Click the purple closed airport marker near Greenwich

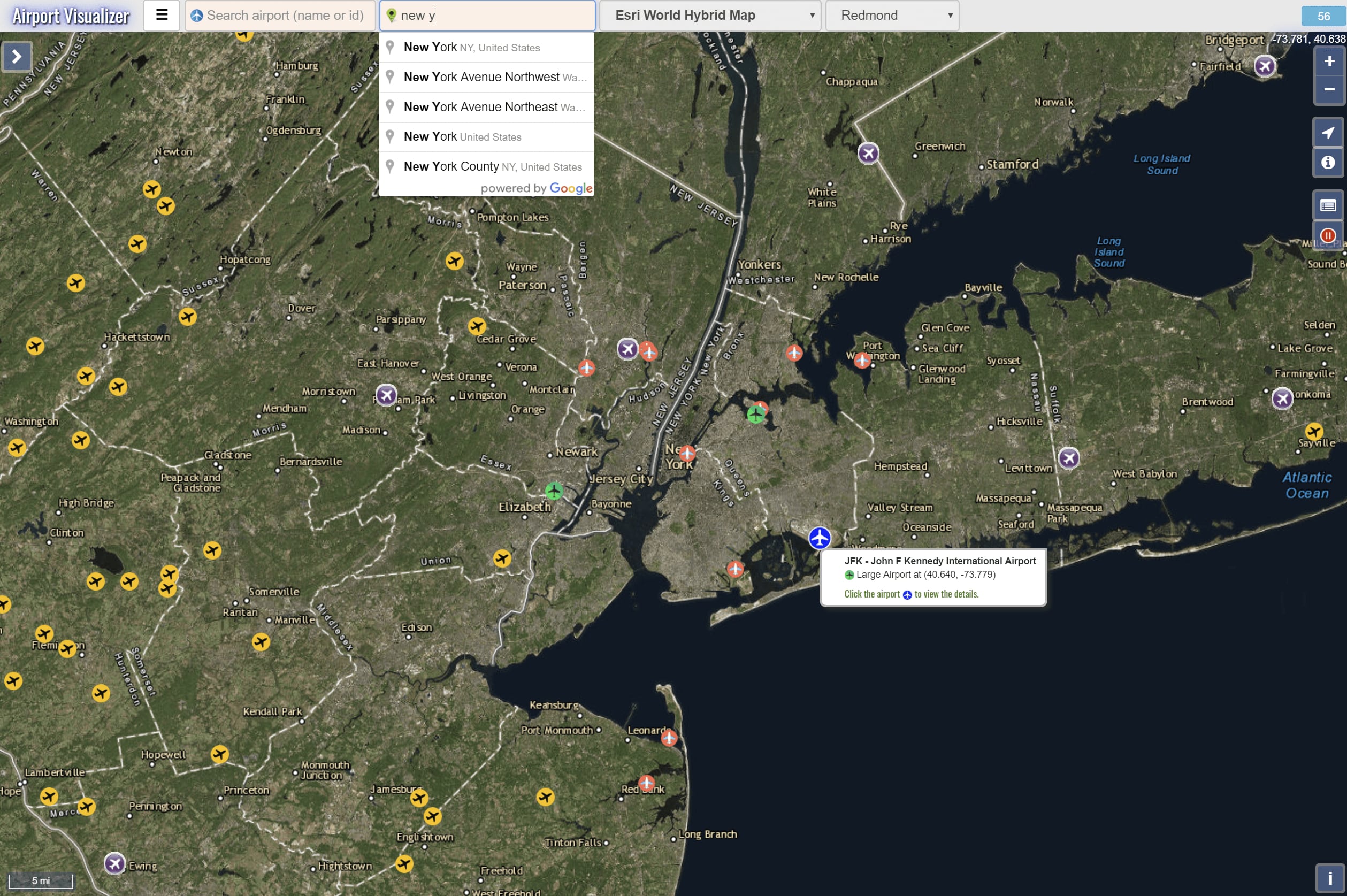click(x=868, y=153)
